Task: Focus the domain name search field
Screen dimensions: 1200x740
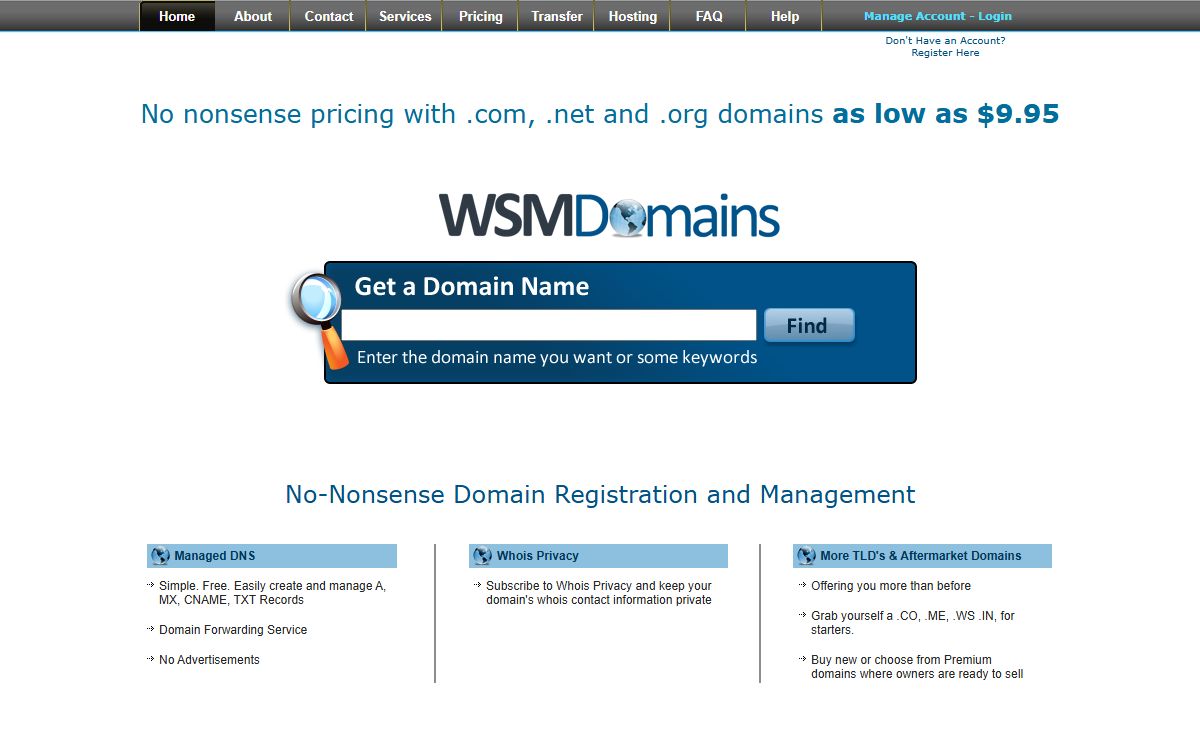Action: tap(549, 325)
